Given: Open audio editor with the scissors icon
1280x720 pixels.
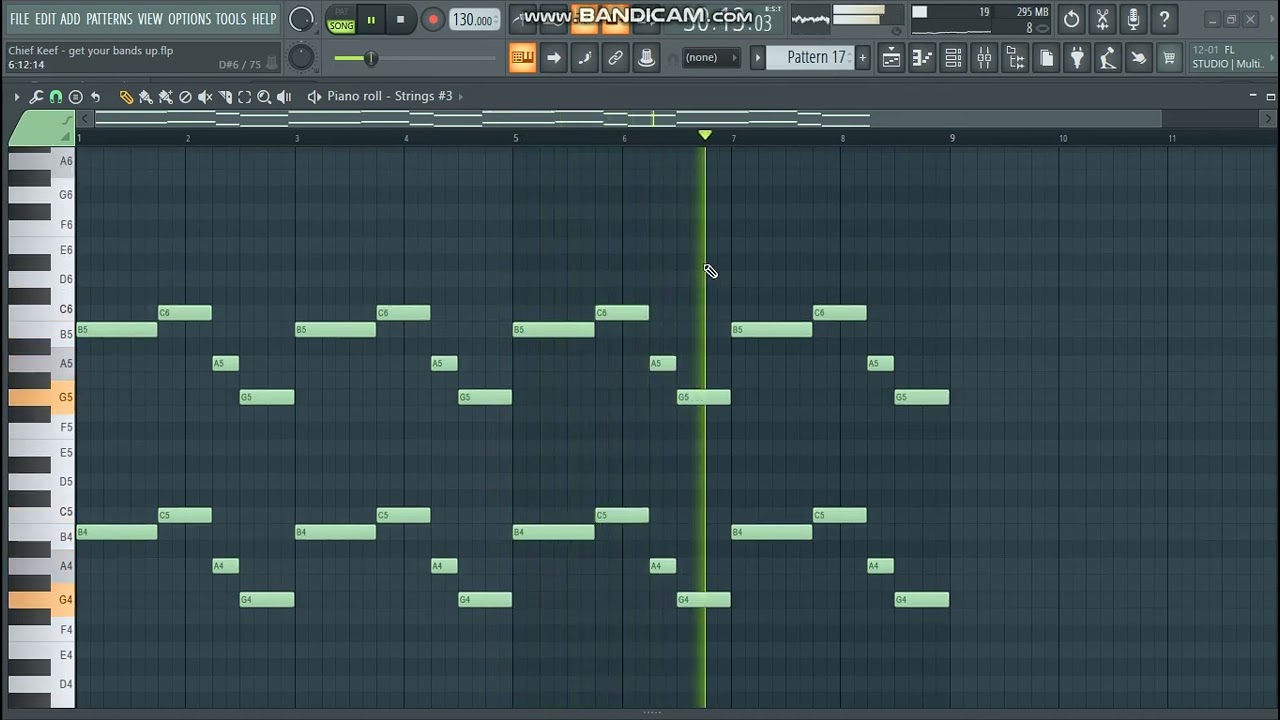Looking at the screenshot, I should 1102,19.
